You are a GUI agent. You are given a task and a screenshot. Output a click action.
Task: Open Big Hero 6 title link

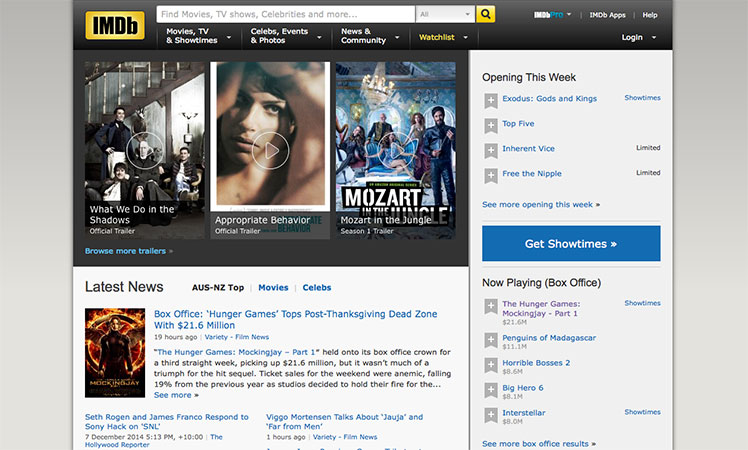click(x=523, y=388)
